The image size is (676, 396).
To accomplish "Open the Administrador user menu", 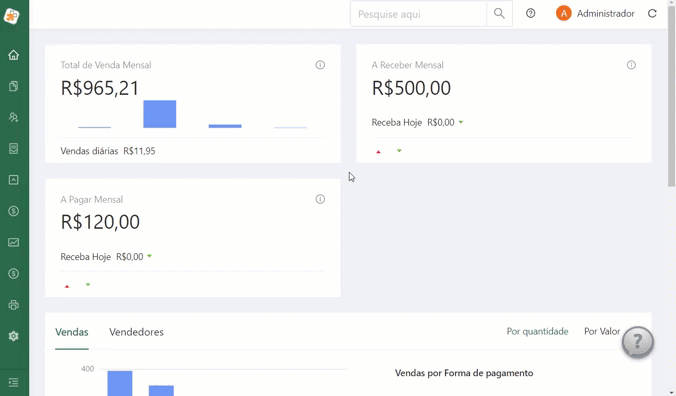I will coord(595,14).
